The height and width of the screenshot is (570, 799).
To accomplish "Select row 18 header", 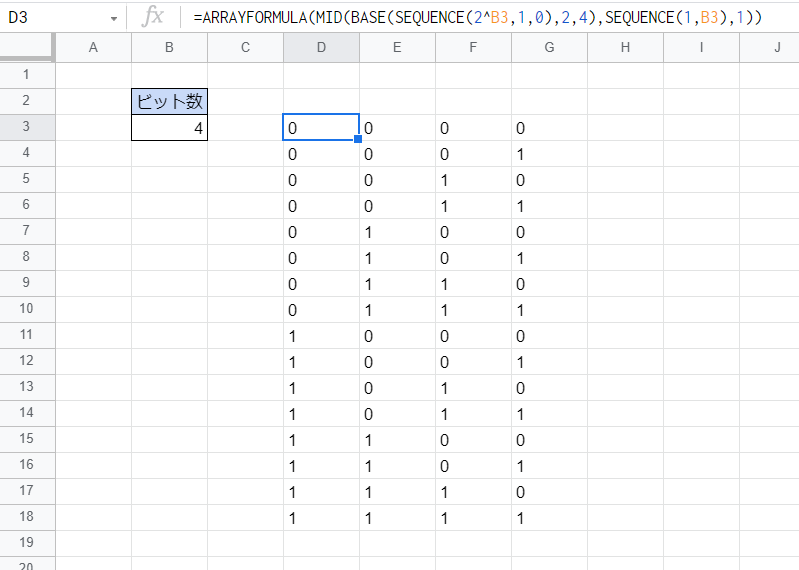I will (x=26, y=517).
